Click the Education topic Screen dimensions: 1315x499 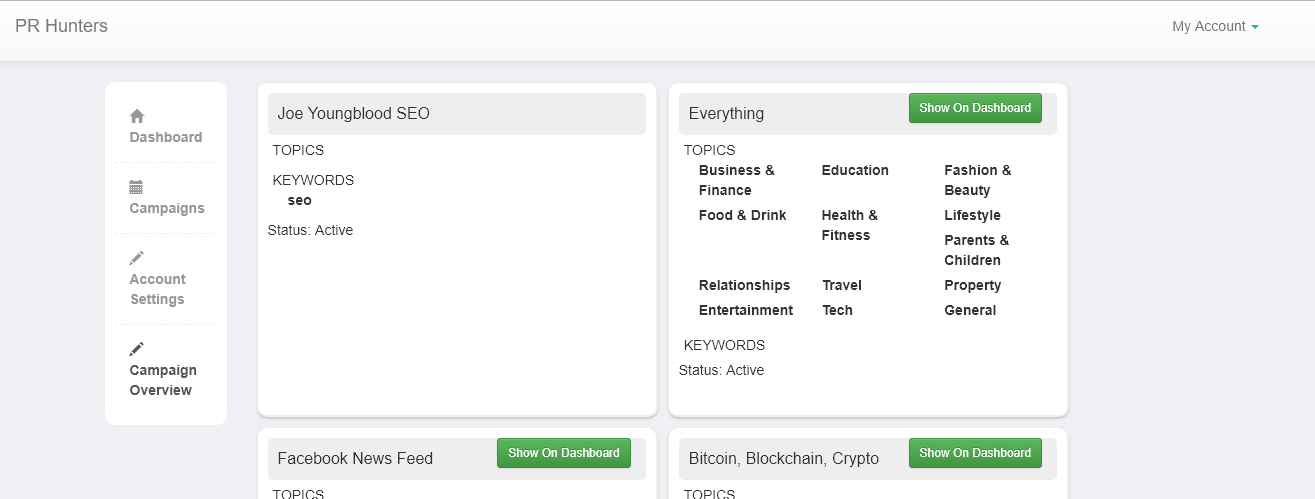pos(855,170)
